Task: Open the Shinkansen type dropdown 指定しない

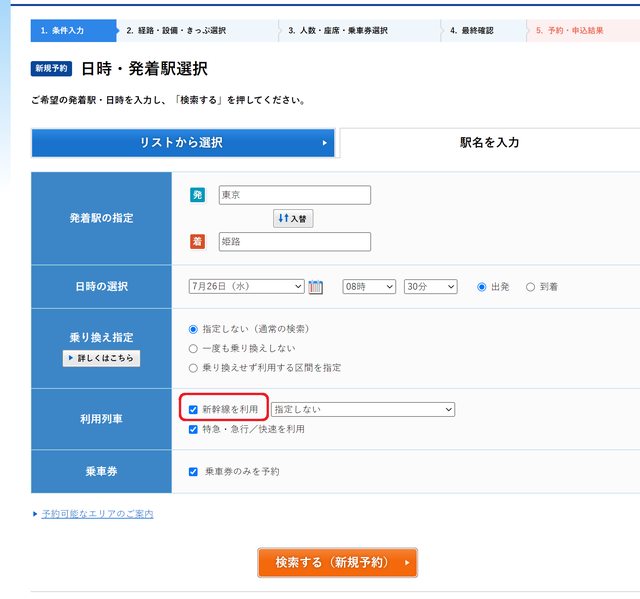Action: (x=362, y=409)
